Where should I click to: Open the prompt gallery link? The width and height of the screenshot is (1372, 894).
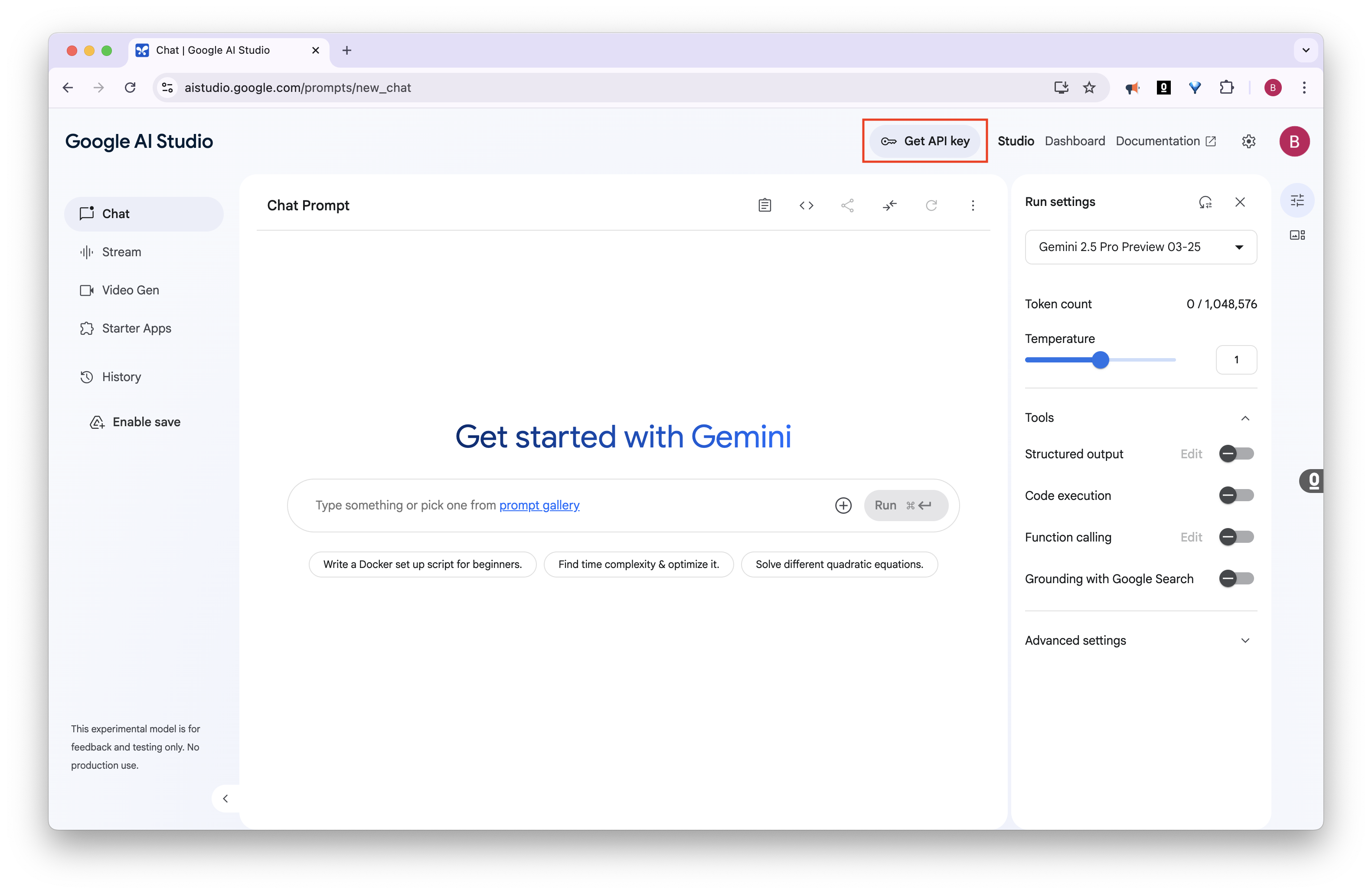[539, 506]
